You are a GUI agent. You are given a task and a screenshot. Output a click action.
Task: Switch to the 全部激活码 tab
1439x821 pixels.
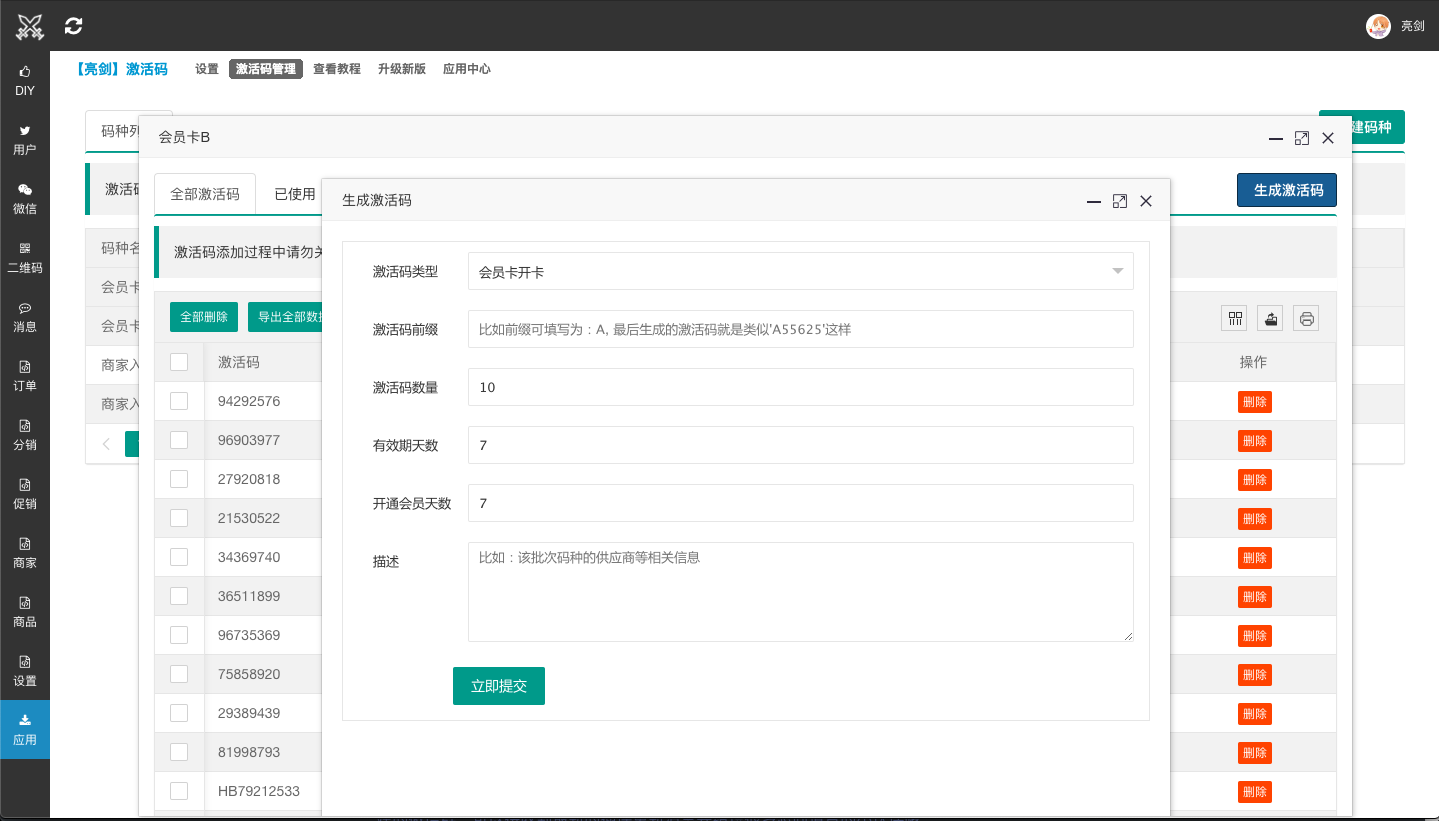tap(205, 194)
